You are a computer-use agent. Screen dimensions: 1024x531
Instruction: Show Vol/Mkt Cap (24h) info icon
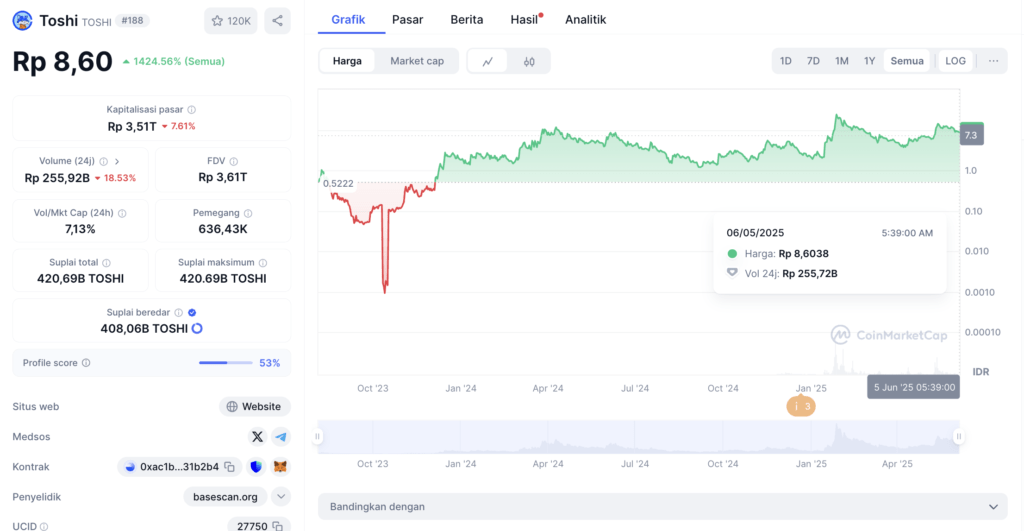122,213
